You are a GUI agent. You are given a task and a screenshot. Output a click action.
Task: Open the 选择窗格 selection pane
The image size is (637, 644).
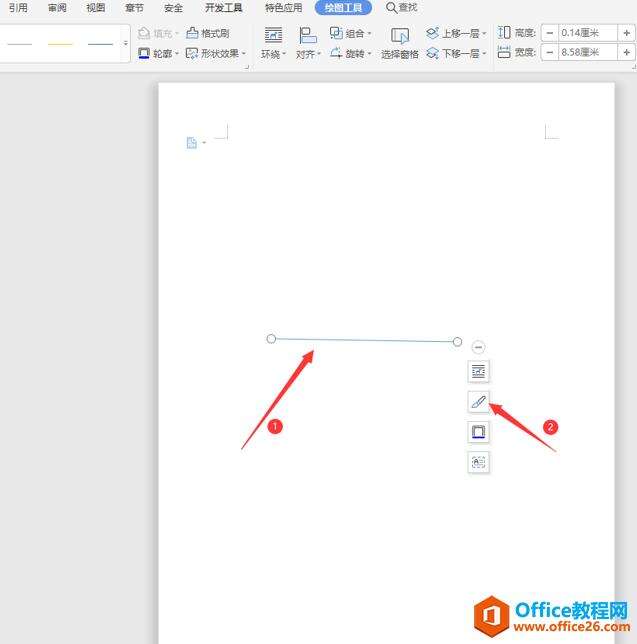point(400,44)
